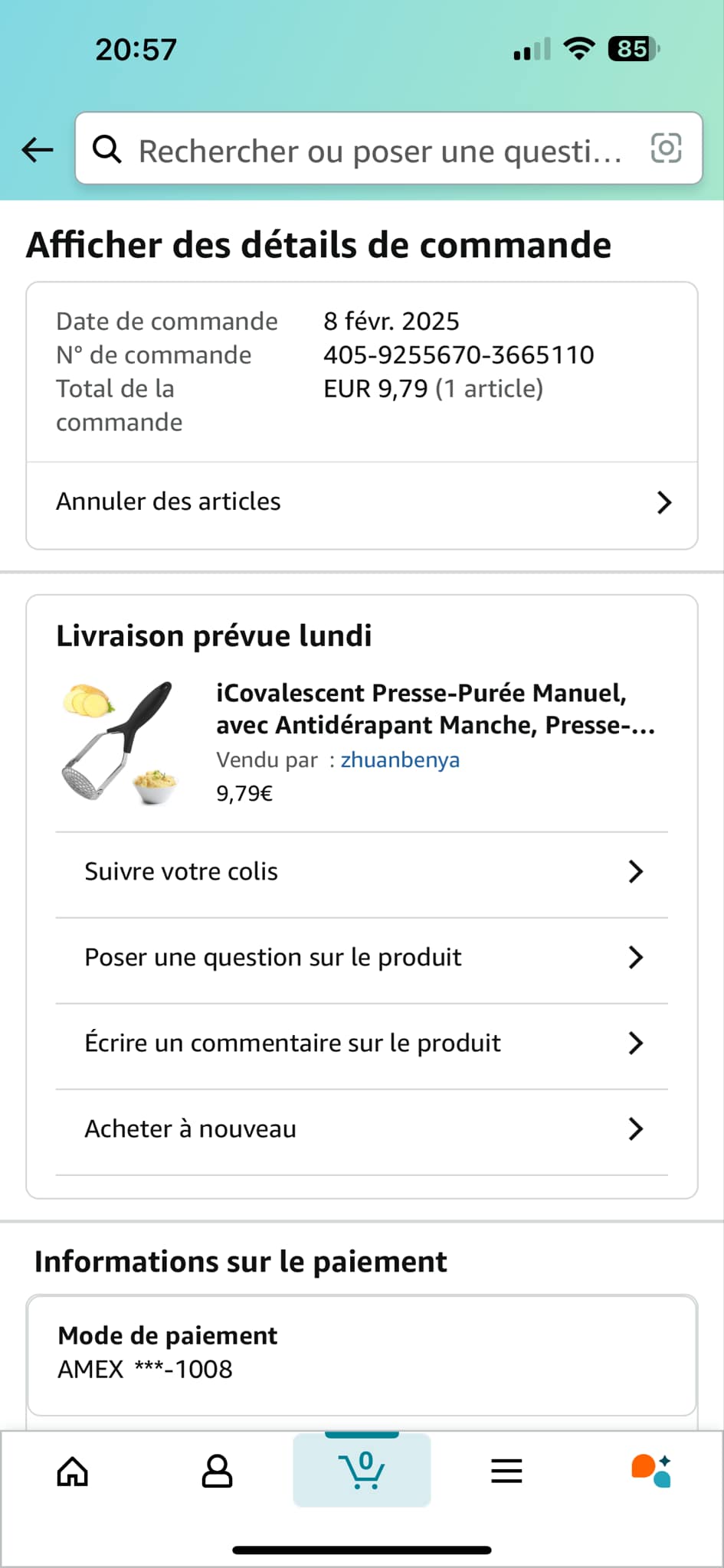
Task: Open the account profile icon
Action: [x=217, y=1471]
